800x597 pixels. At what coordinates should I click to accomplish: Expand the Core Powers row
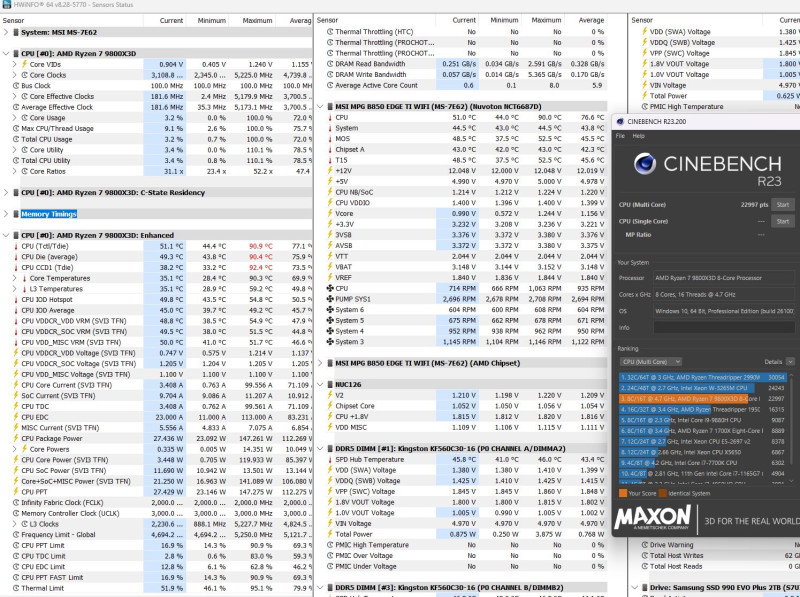pos(14,449)
